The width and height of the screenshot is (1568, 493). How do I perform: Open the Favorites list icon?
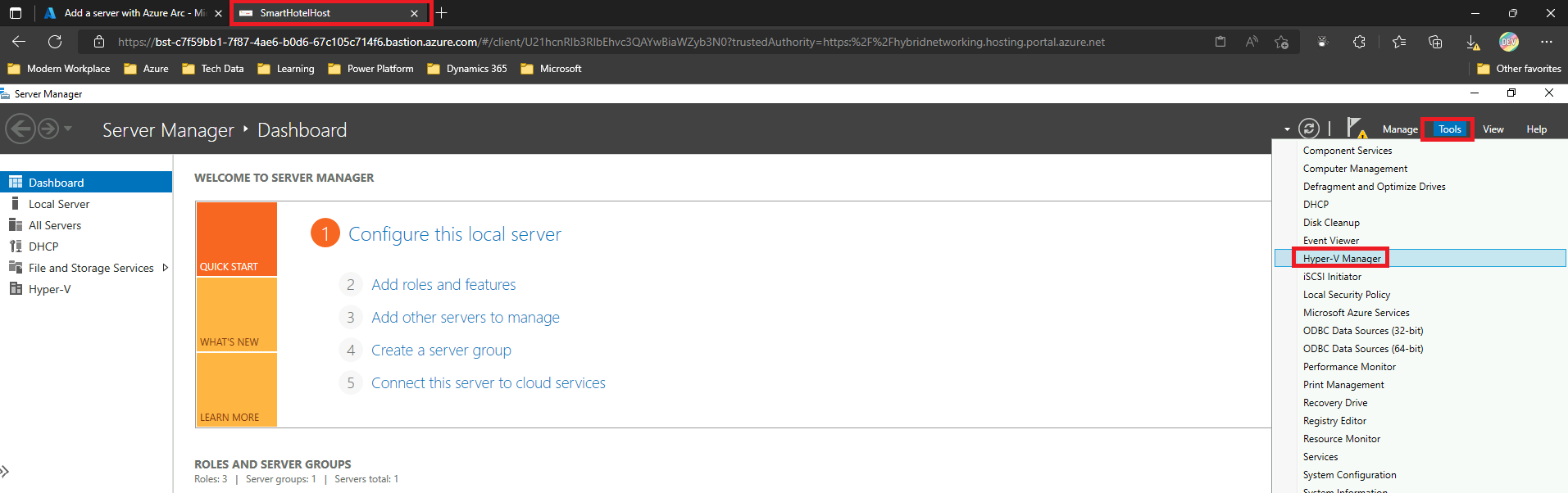point(1399,42)
